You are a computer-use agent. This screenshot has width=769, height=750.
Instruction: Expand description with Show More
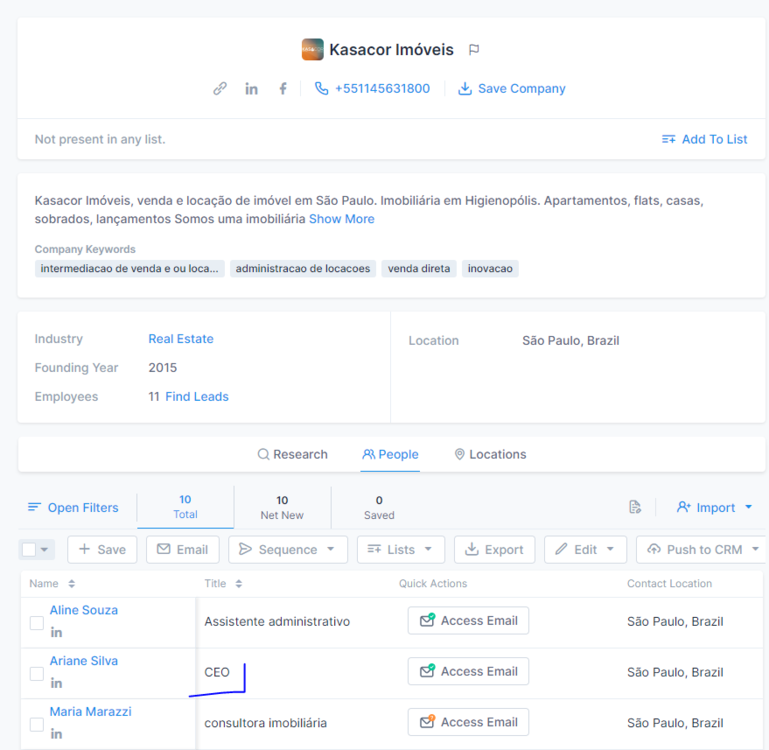coord(341,219)
